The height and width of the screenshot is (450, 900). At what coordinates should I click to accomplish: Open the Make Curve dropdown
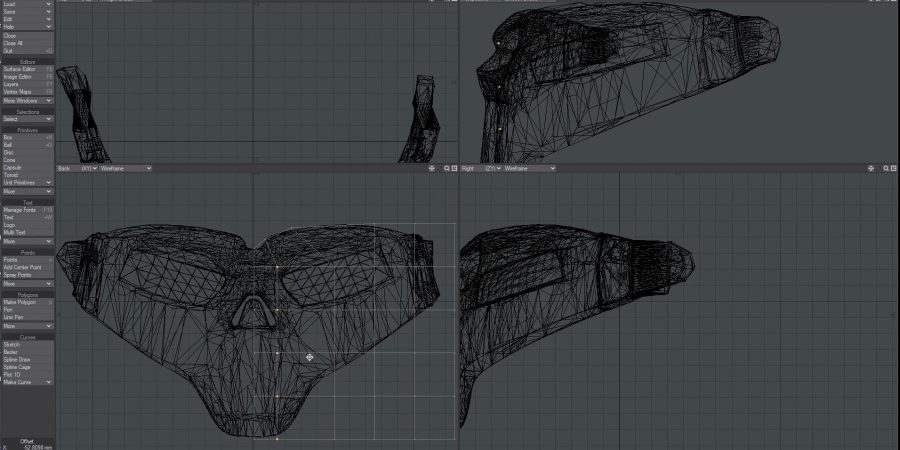(27, 382)
